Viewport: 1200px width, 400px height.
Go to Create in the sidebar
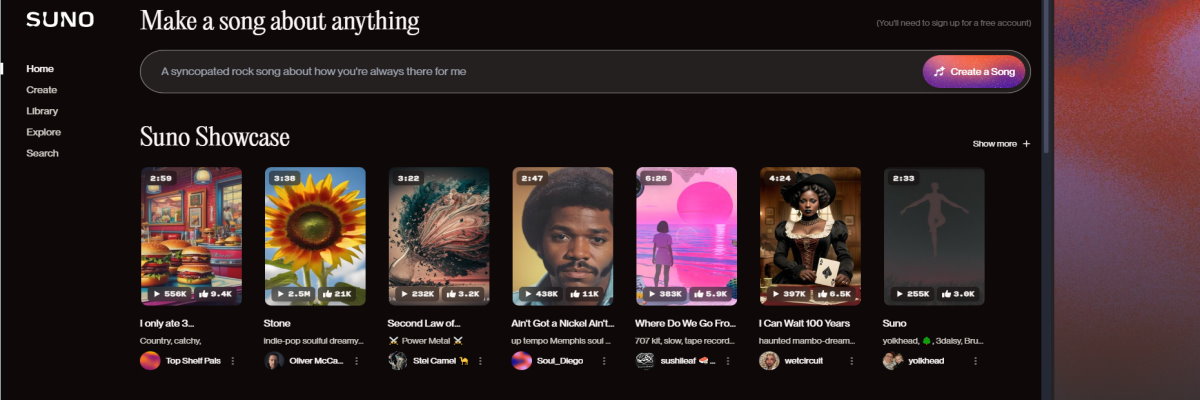(42, 90)
